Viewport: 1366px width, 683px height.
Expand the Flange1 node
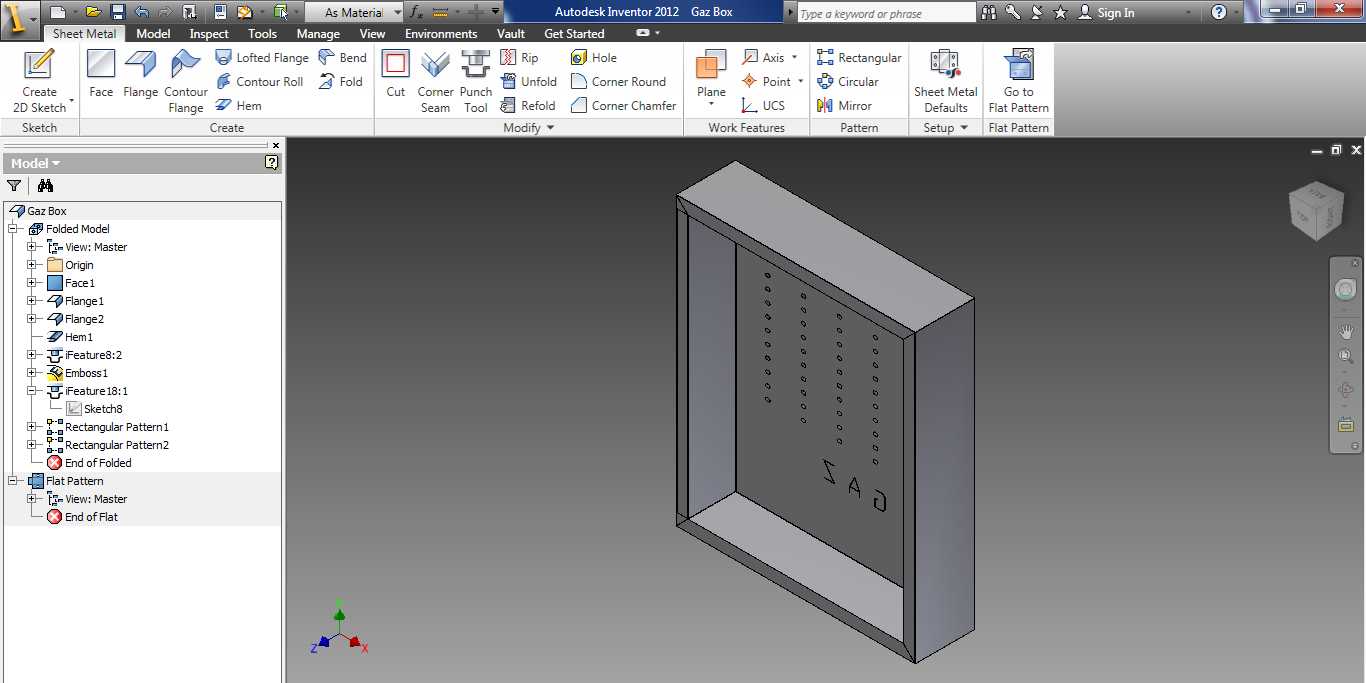[32, 301]
